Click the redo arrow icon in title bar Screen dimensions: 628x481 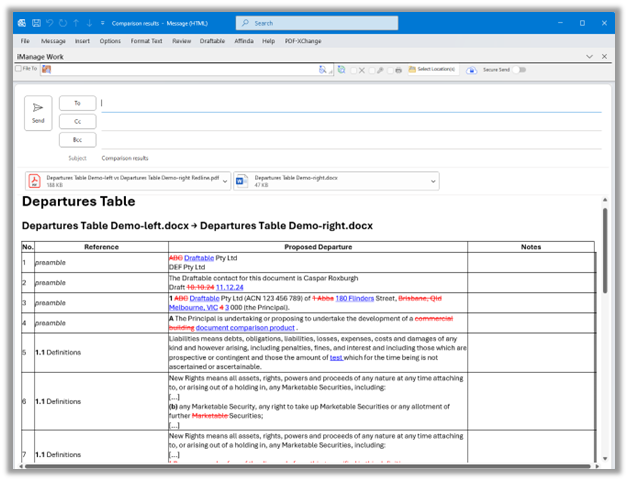click(x=63, y=23)
